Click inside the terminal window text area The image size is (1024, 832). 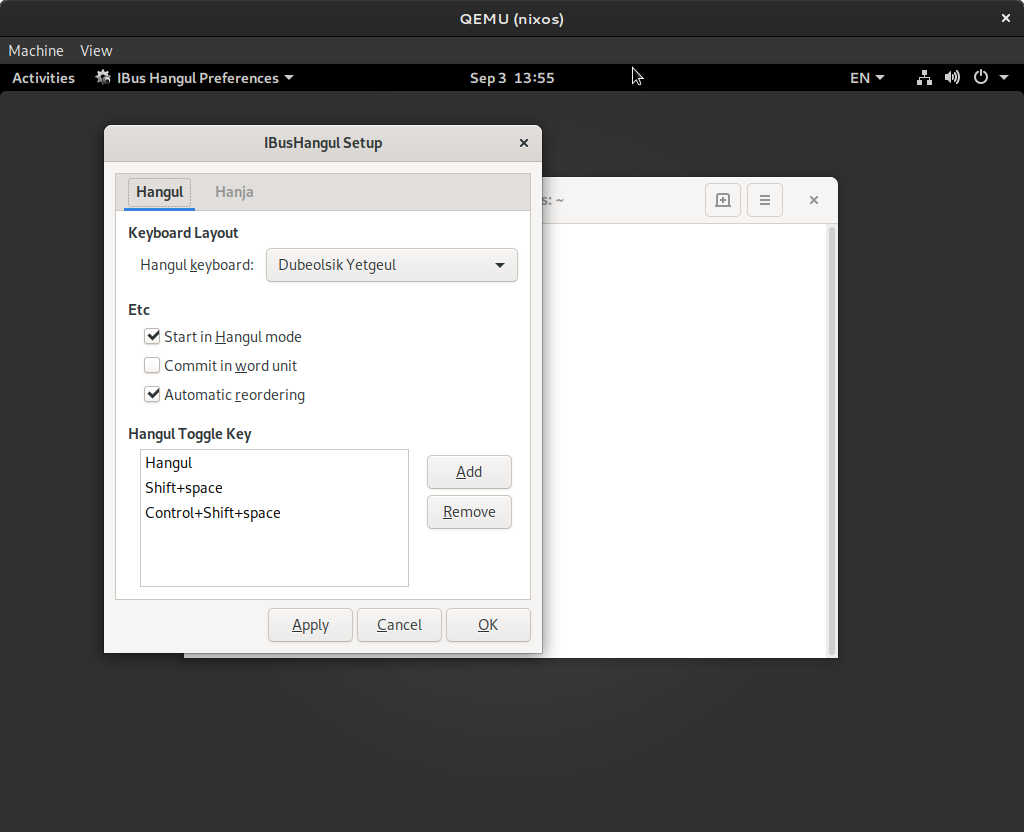pyautogui.click(x=684, y=441)
